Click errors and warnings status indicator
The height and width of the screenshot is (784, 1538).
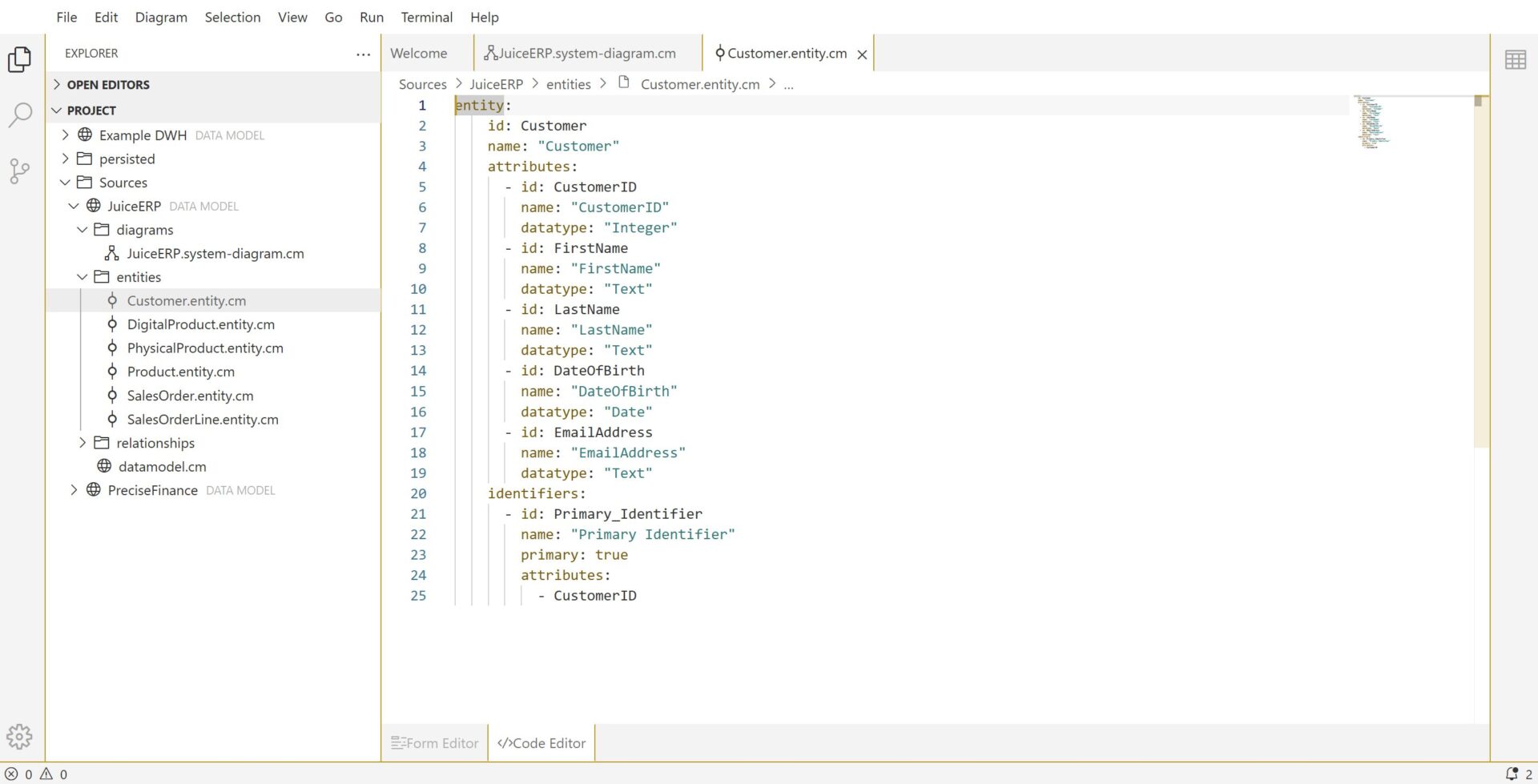pos(36,774)
